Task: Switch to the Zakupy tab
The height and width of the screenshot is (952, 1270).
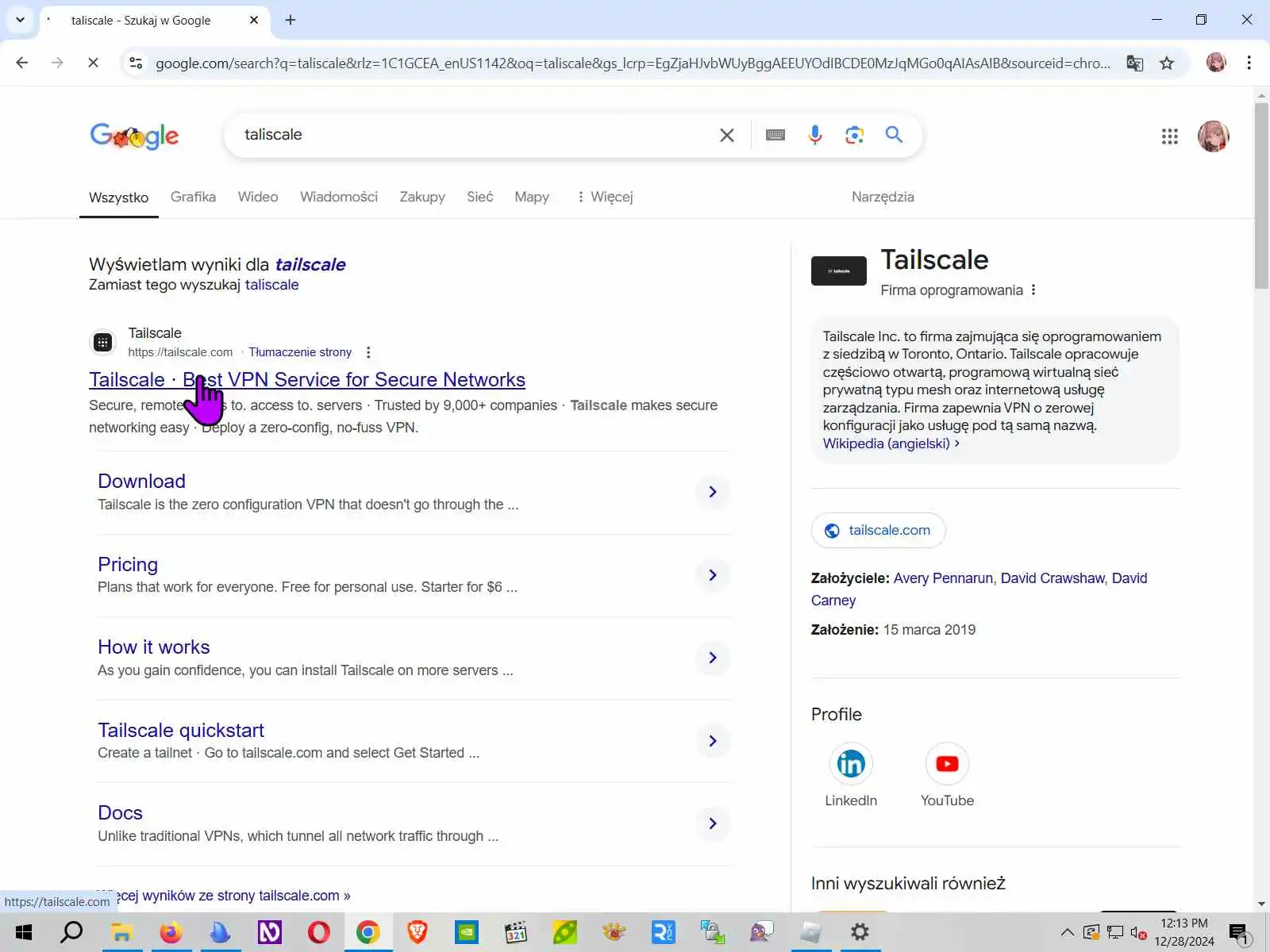Action: point(422,197)
